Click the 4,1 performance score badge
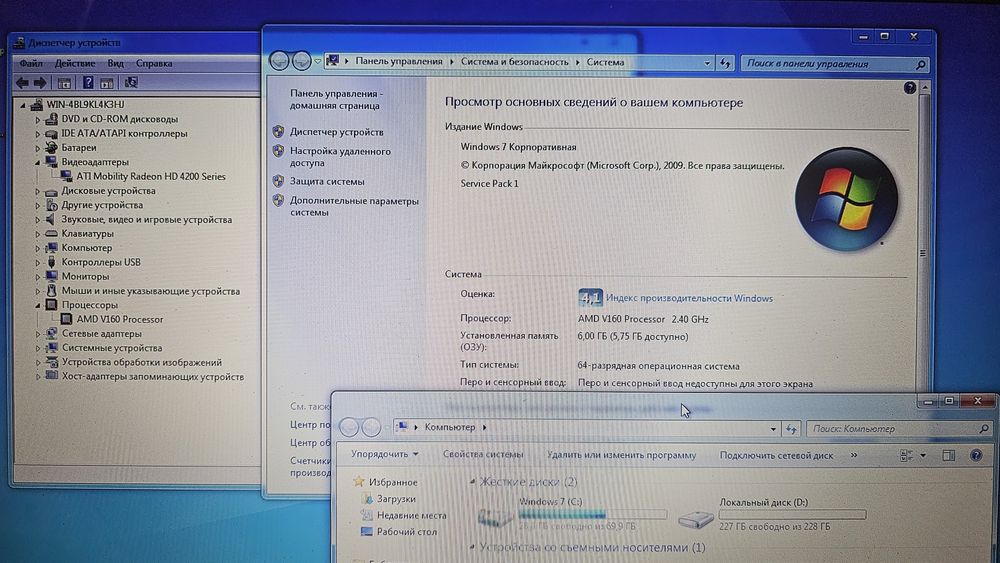Image resolution: width=1000 pixels, height=563 pixels. point(590,298)
